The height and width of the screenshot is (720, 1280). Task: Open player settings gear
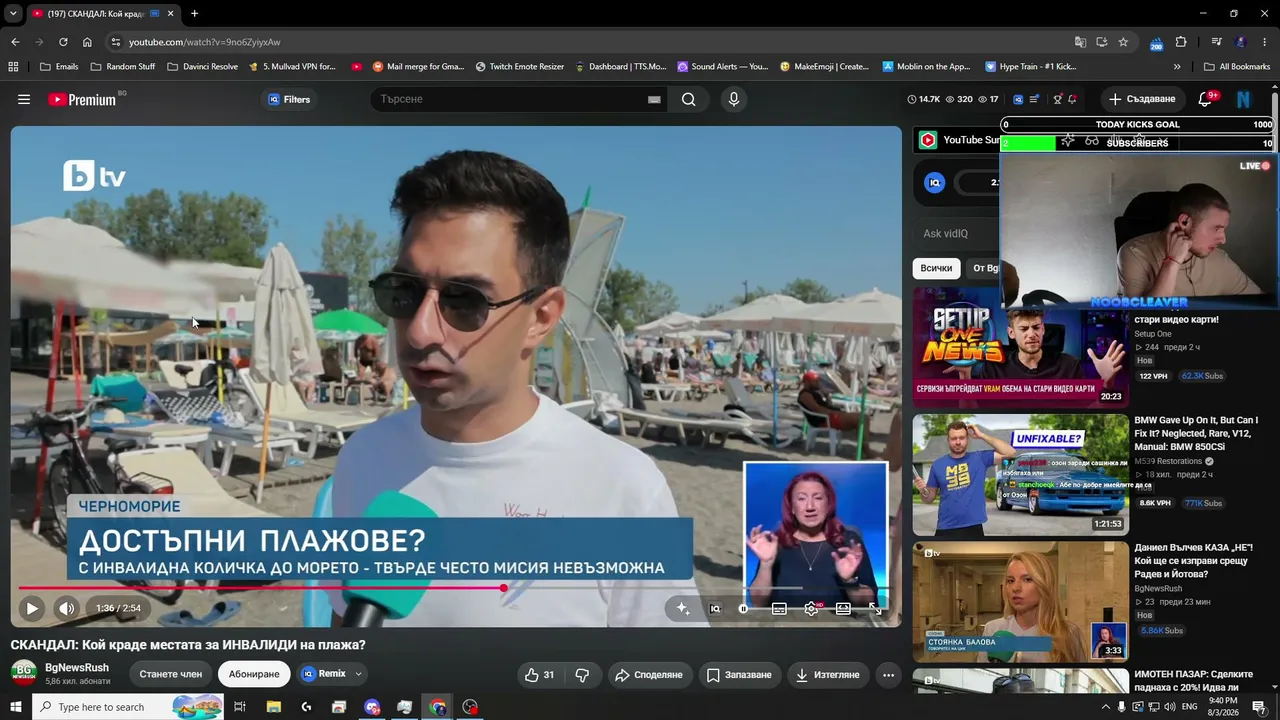[x=811, y=608]
